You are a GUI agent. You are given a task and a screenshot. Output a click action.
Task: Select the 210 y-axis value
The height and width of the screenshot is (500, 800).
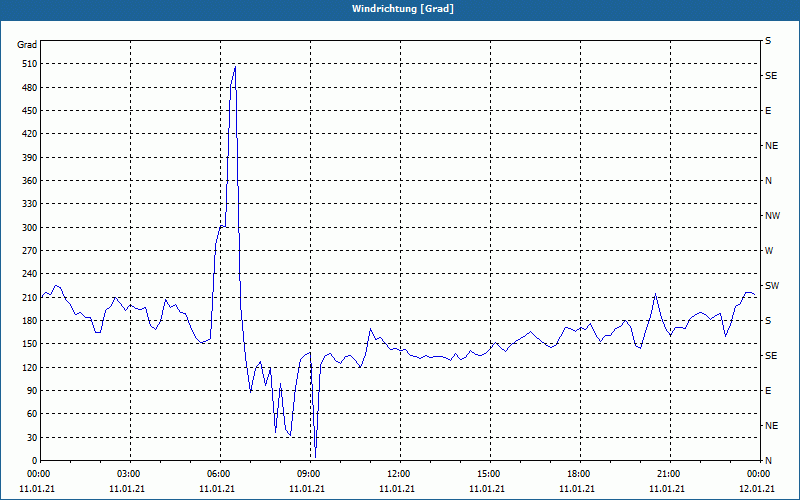tap(30, 297)
